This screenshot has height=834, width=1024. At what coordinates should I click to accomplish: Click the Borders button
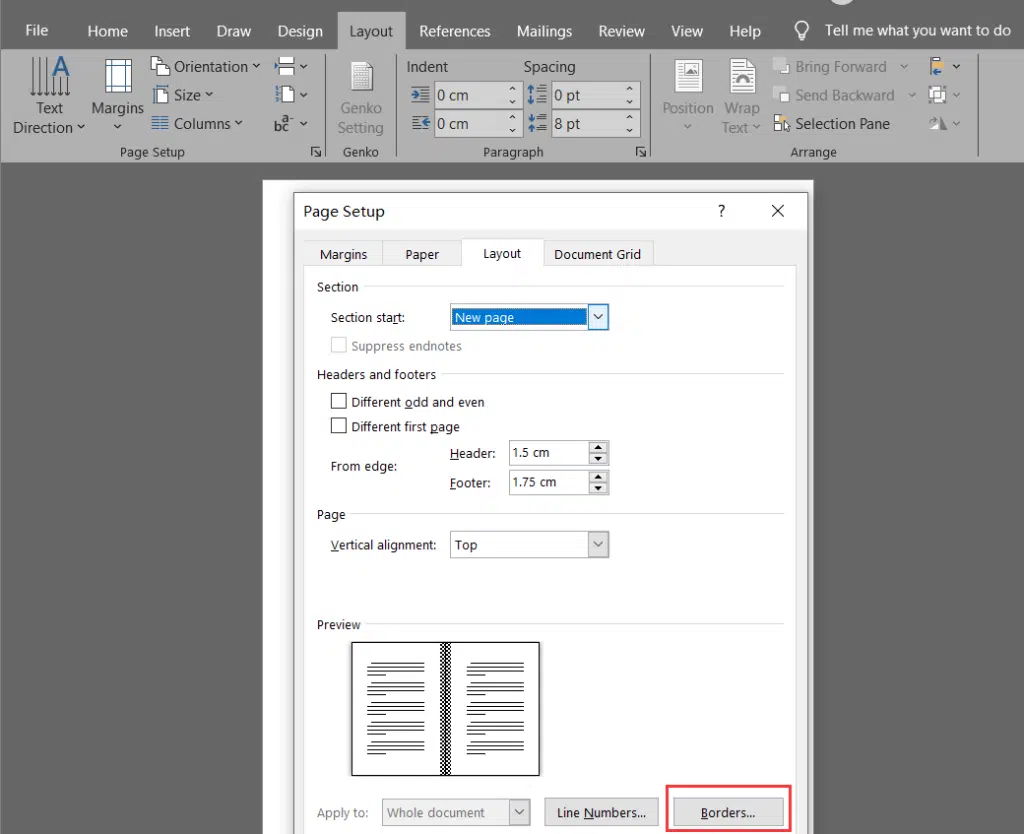(727, 812)
